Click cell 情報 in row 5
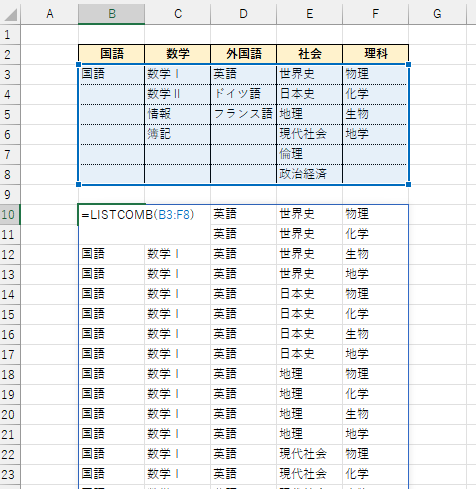 tap(178, 114)
